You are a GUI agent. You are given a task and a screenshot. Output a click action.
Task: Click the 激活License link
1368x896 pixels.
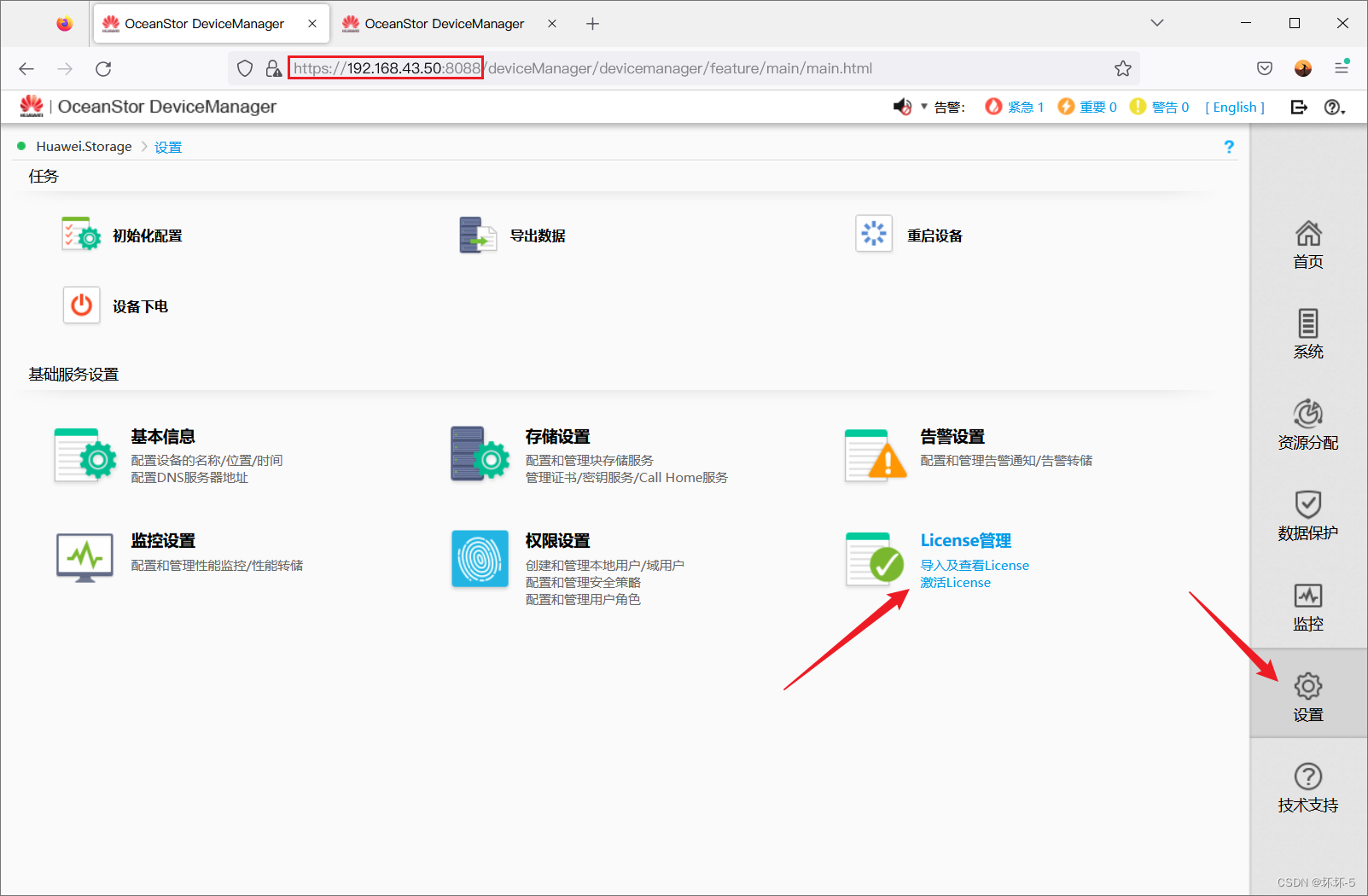point(956,582)
